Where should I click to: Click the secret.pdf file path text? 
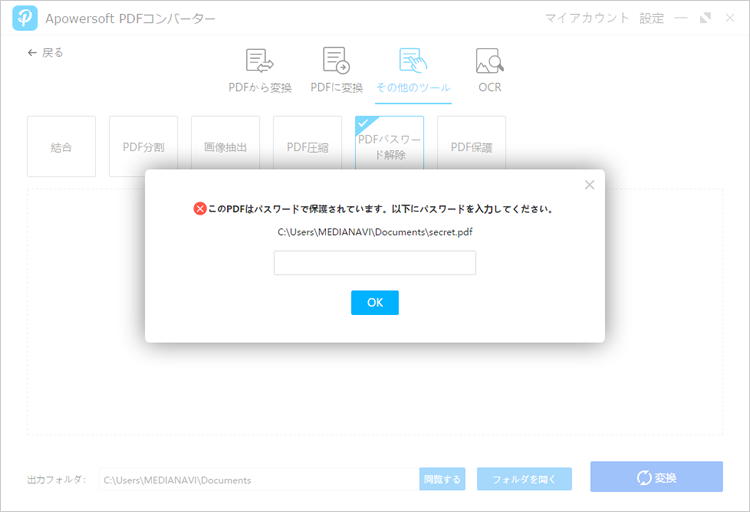(x=375, y=232)
